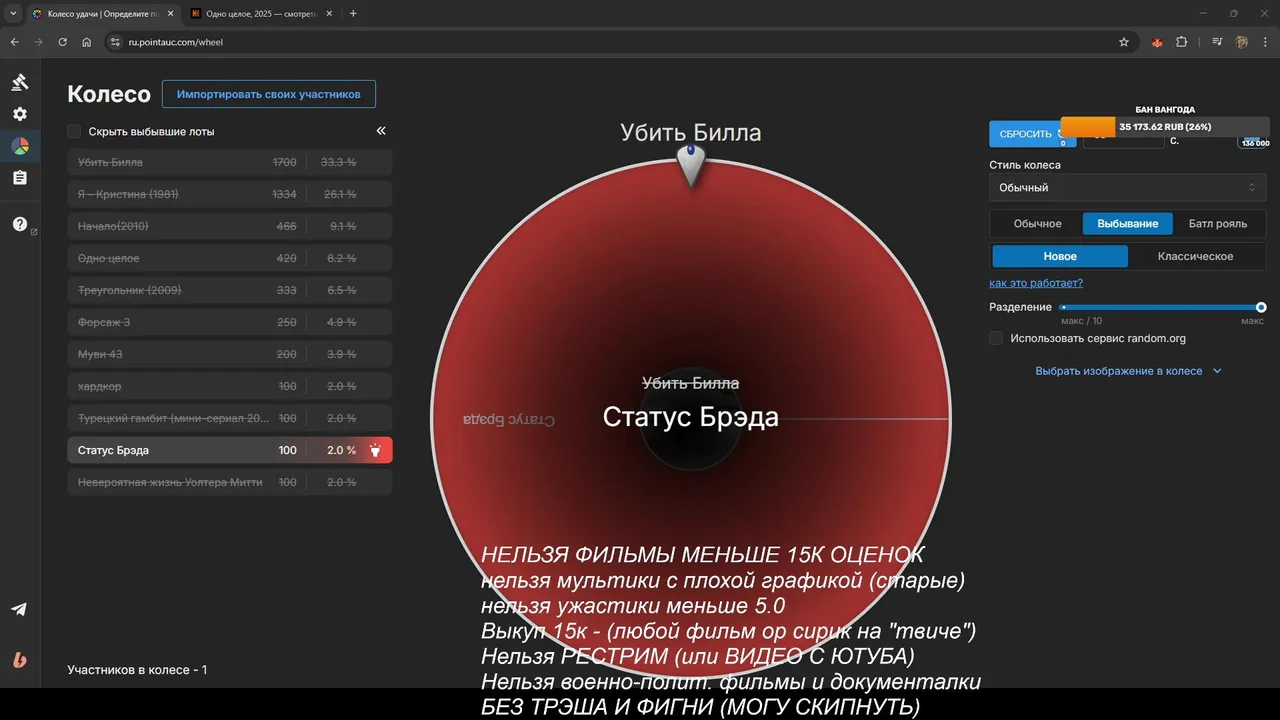Open the orange Boosty icon in sidebar
This screenshot has height=720, width=1280.
pos(20,659)
